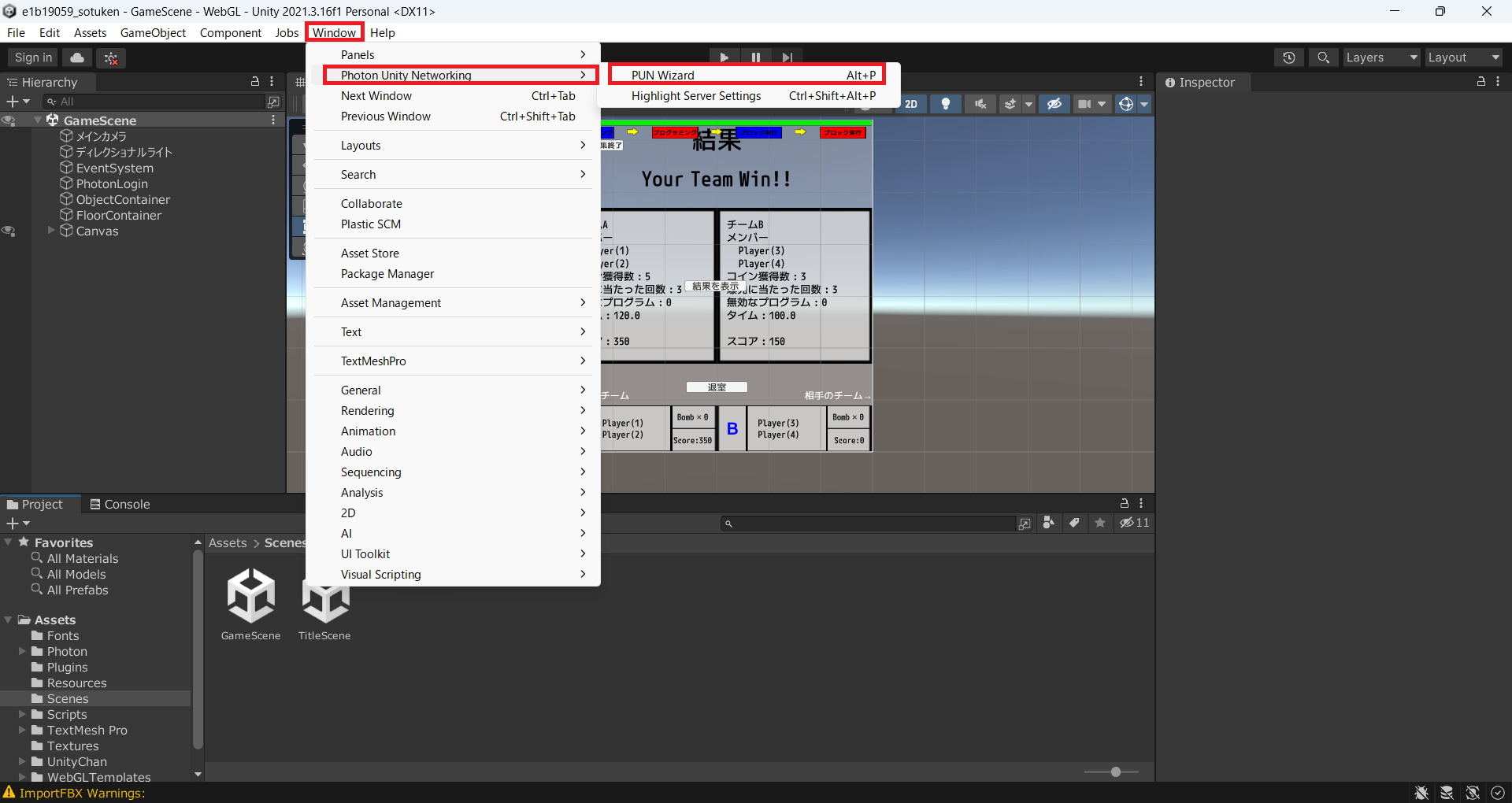
Task: Toggle scene lighting bulb
Action: [x=946, y=104]
